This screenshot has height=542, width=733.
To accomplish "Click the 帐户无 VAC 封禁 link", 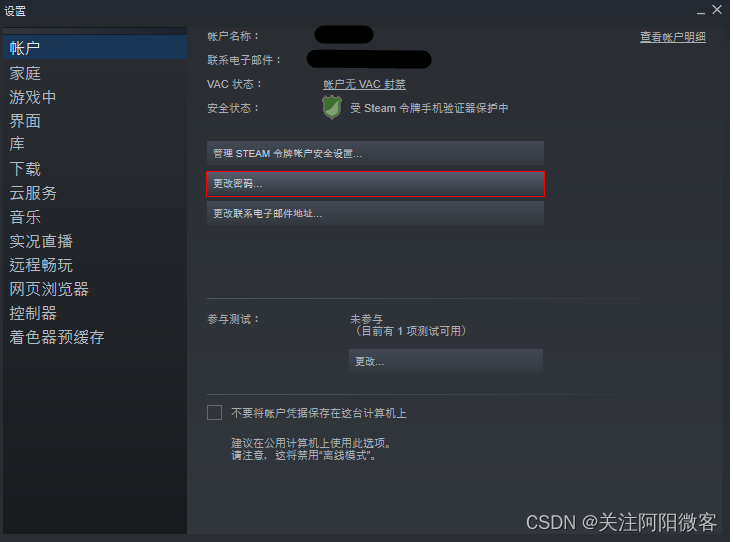I will coord(364,84).
